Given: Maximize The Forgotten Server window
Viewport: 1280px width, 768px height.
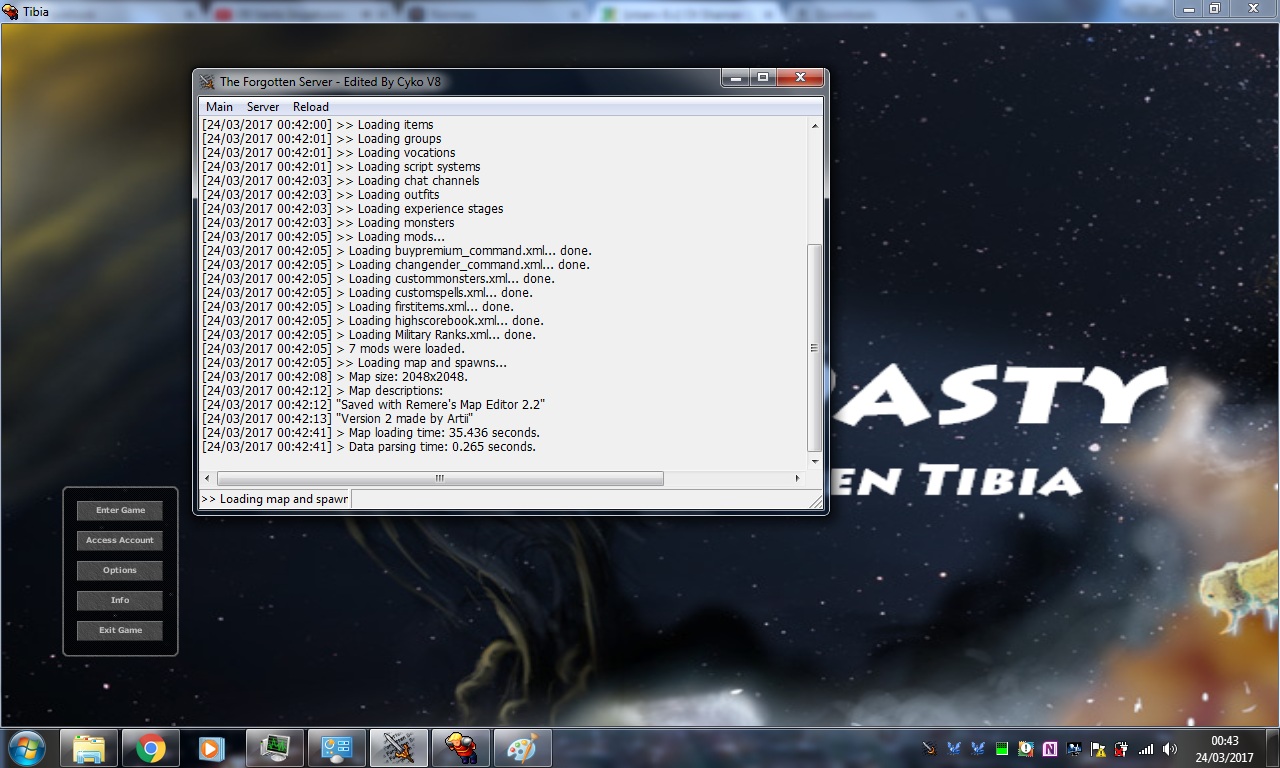Looking at the screenshot, I should point(762,78).
